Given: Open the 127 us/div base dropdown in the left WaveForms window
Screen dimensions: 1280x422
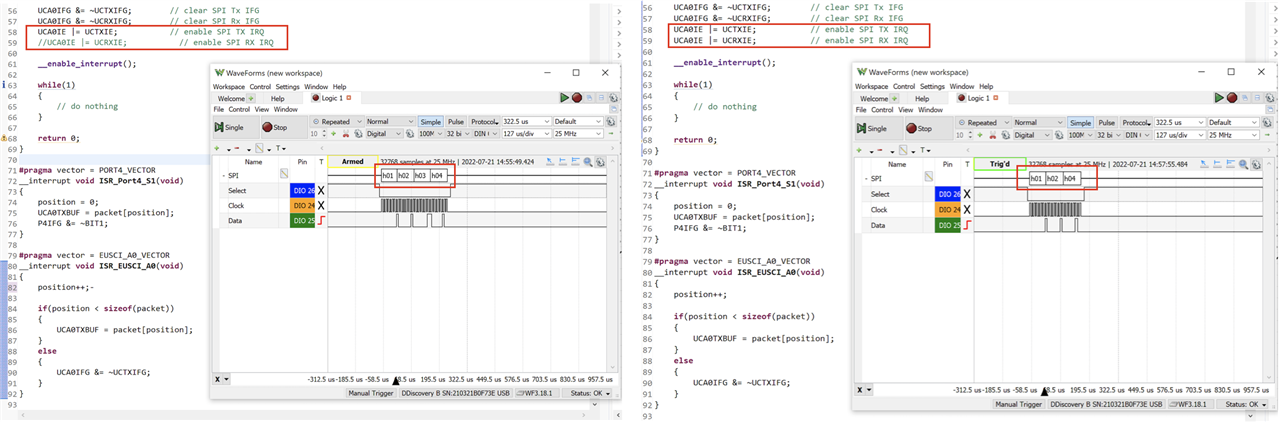Looking at the screenshot, I should tap(526, 134).
